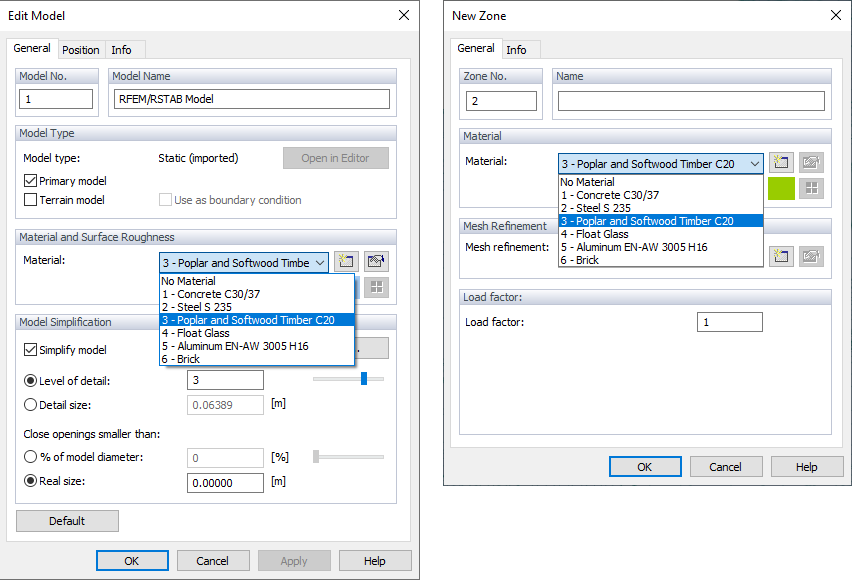Edit the mesh refinement in New Zone
The height and width of the screenshot is (580, 852).
click(x=811, y=256)
